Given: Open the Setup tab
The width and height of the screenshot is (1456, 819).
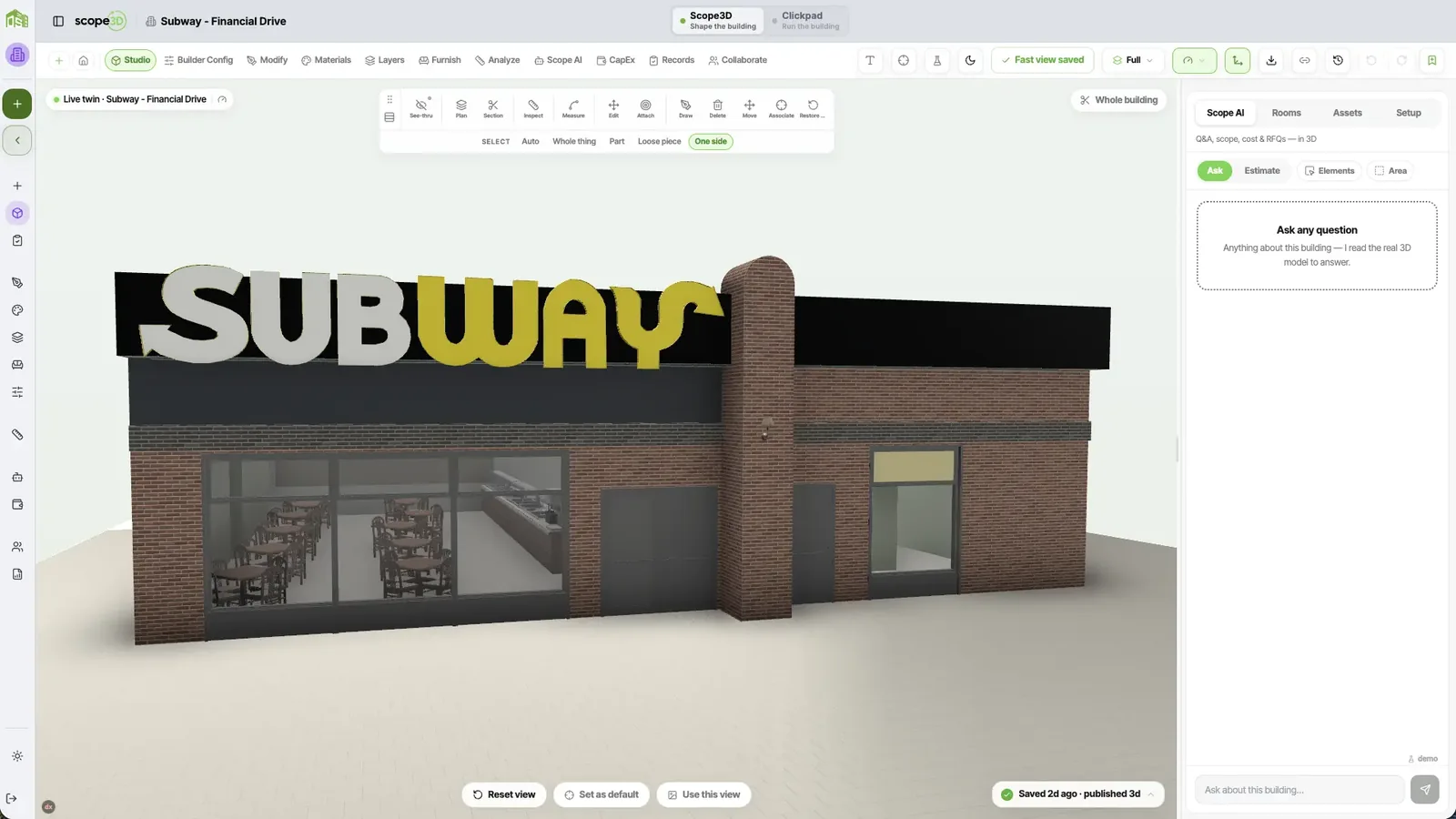Looking at the screenshot, I should click(1408, 113).
